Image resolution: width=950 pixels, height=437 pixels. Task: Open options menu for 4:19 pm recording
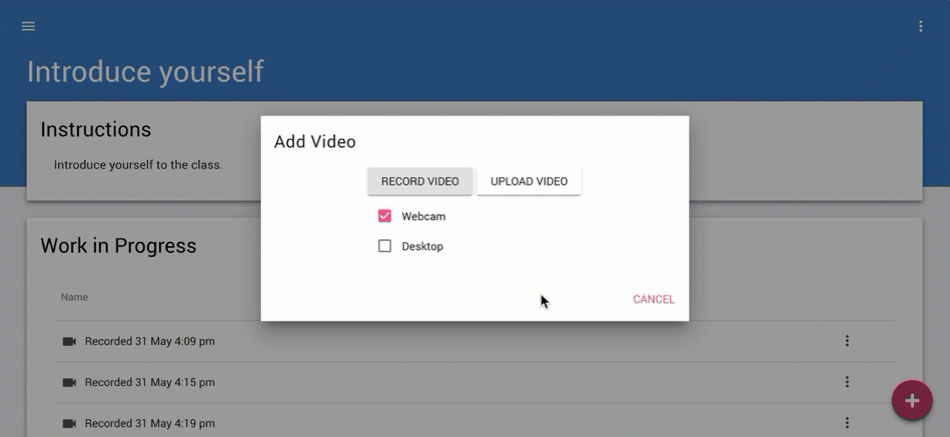pyautogui.click(x=847, y=423)
